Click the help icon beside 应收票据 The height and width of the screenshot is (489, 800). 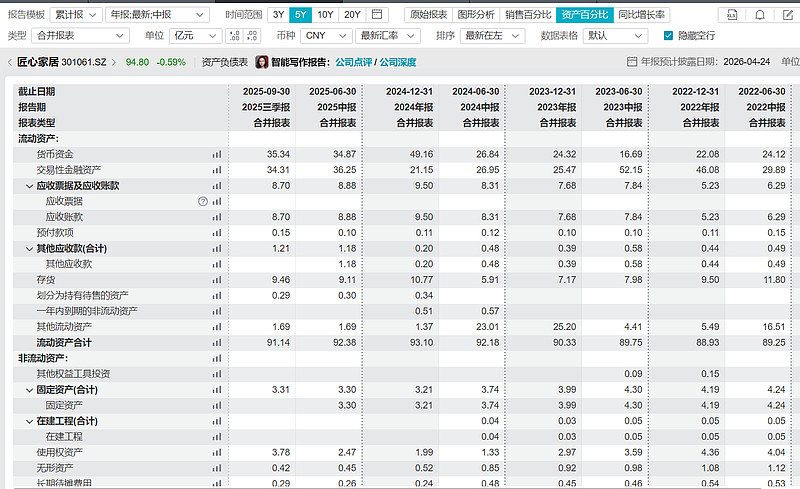pos(203,201)
